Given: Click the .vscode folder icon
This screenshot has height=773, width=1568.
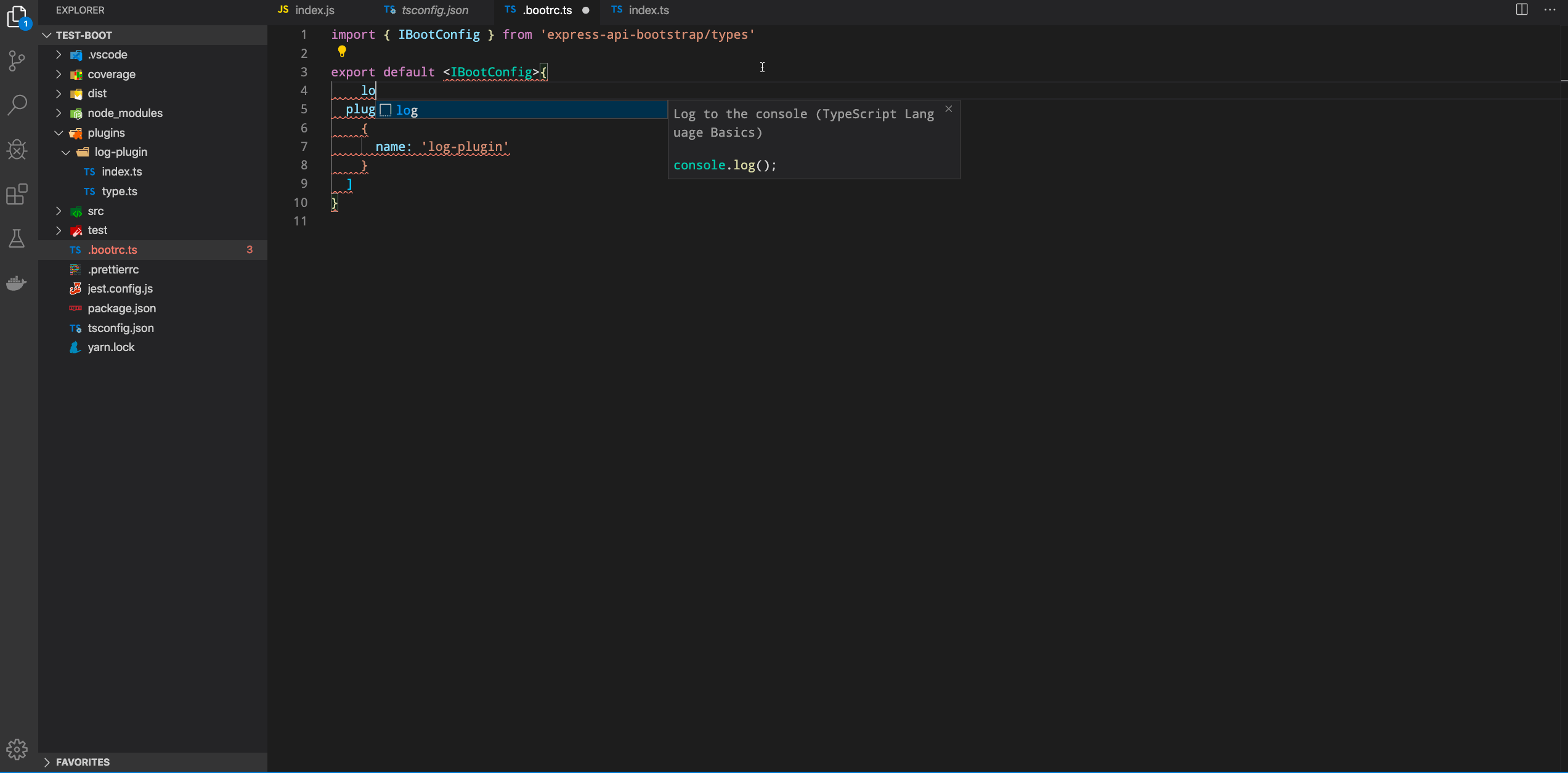Looking at the screenshot, I should click(76, 55).
